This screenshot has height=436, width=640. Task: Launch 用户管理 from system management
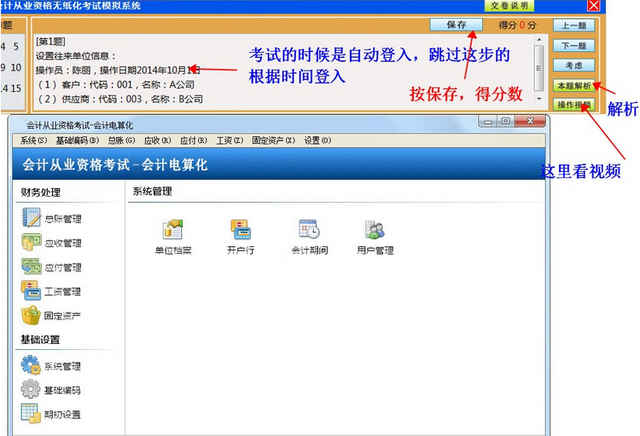point(375,236)
